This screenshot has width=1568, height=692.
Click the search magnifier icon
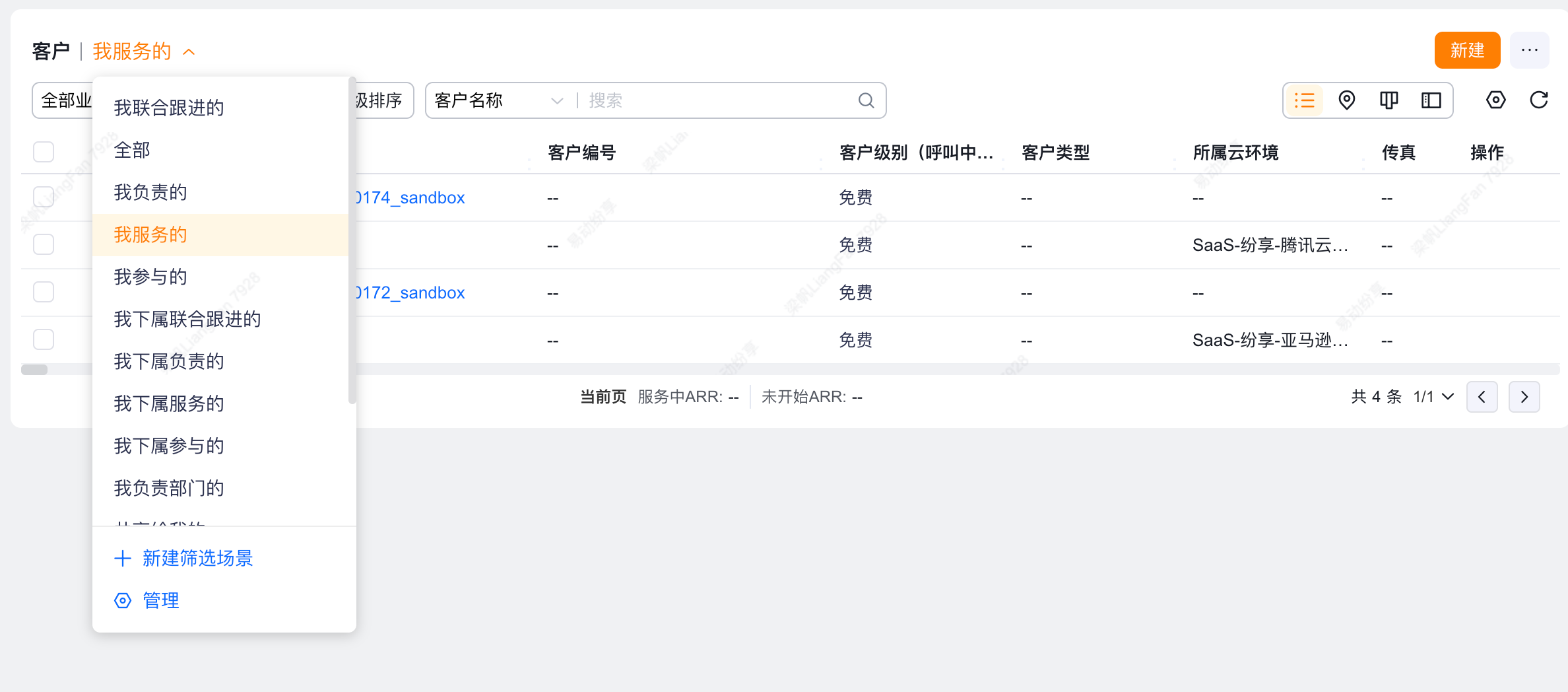(866, 100)
